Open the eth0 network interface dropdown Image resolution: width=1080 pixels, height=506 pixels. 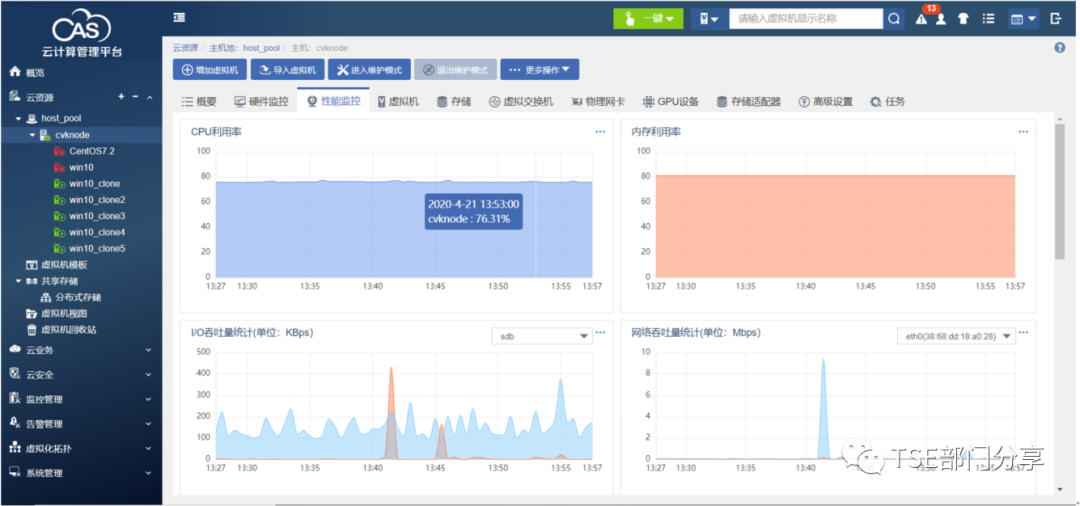[x=956, y=336]
